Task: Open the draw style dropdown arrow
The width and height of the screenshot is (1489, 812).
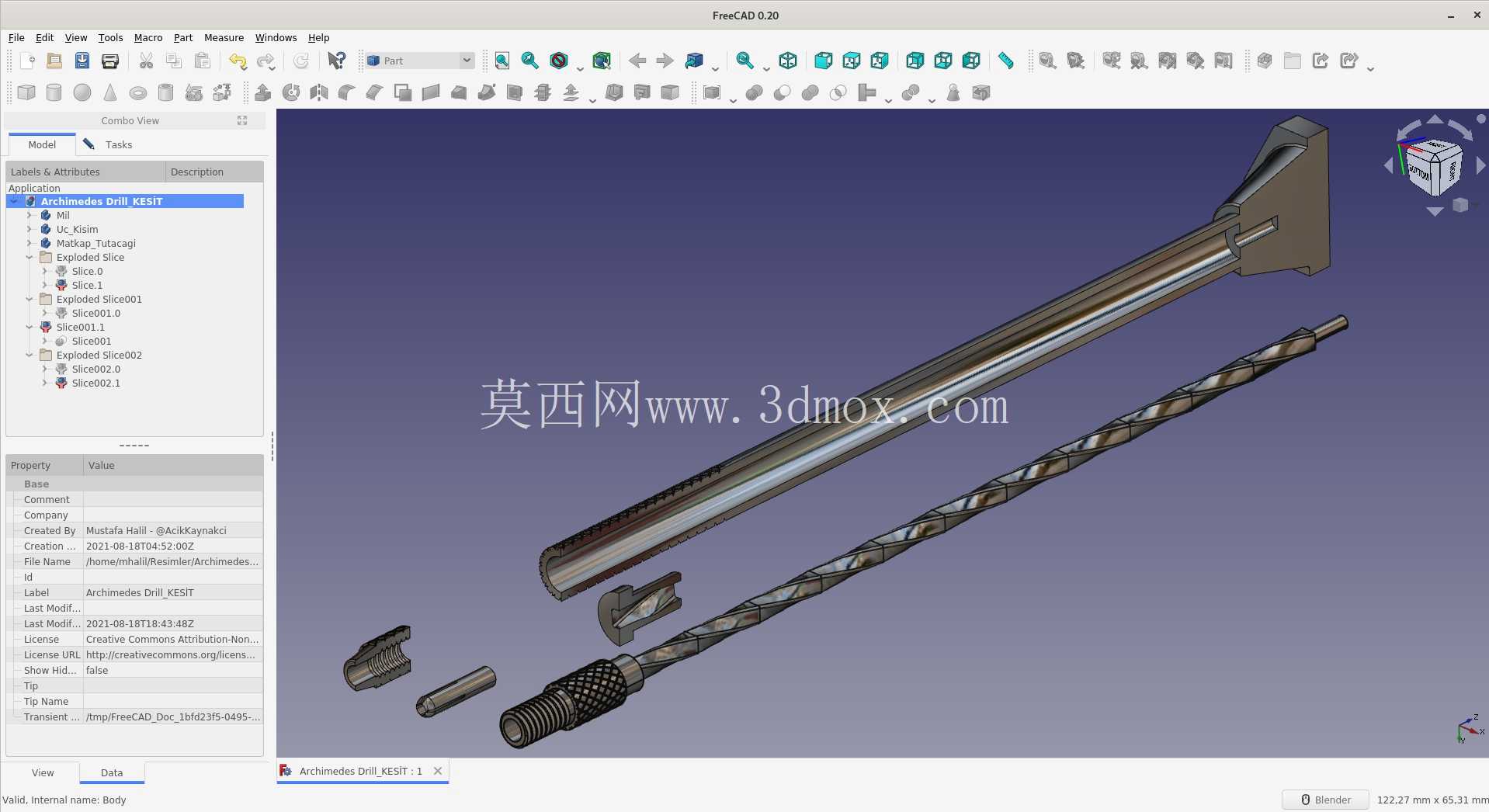Action: pos(580,68)
